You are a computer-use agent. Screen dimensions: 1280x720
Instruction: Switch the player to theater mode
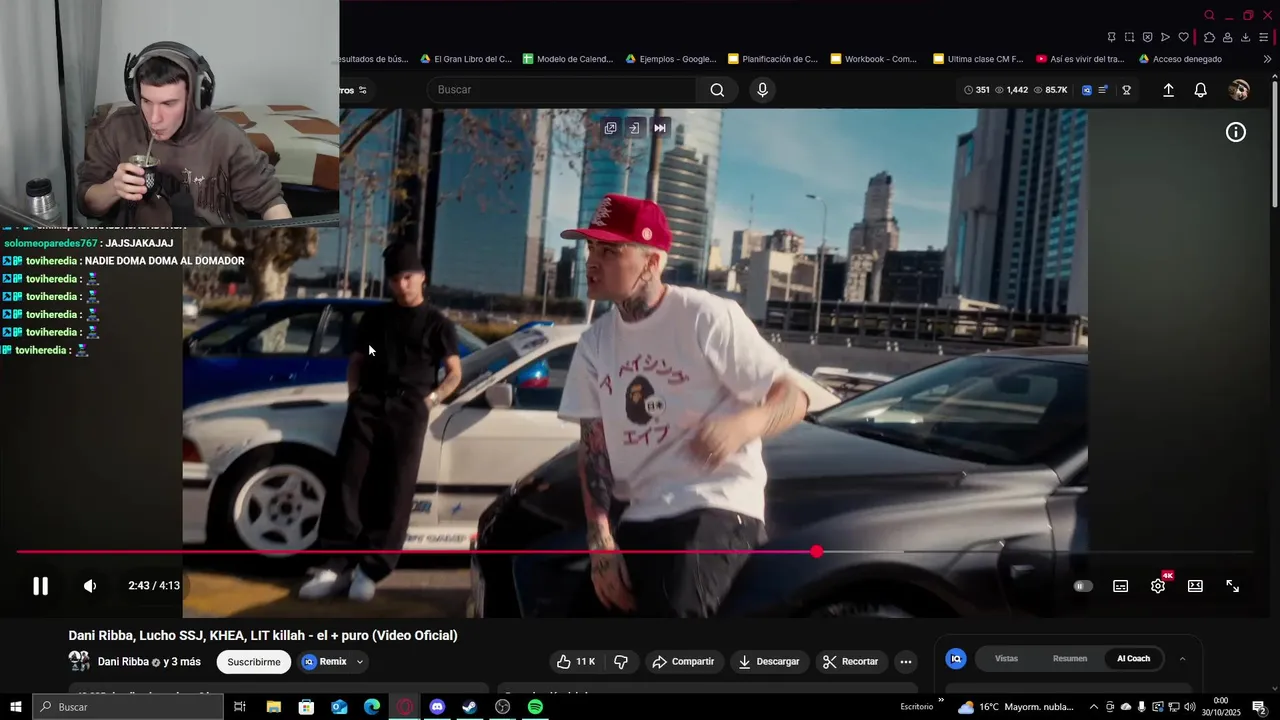pyautogui.click(x=1195, y=586)
